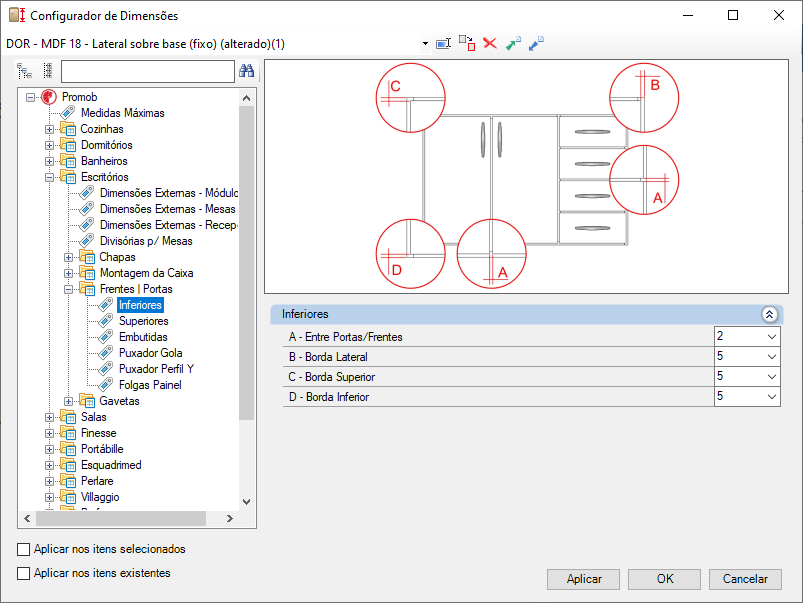Click the folder icon beside Escritórios

68,177
